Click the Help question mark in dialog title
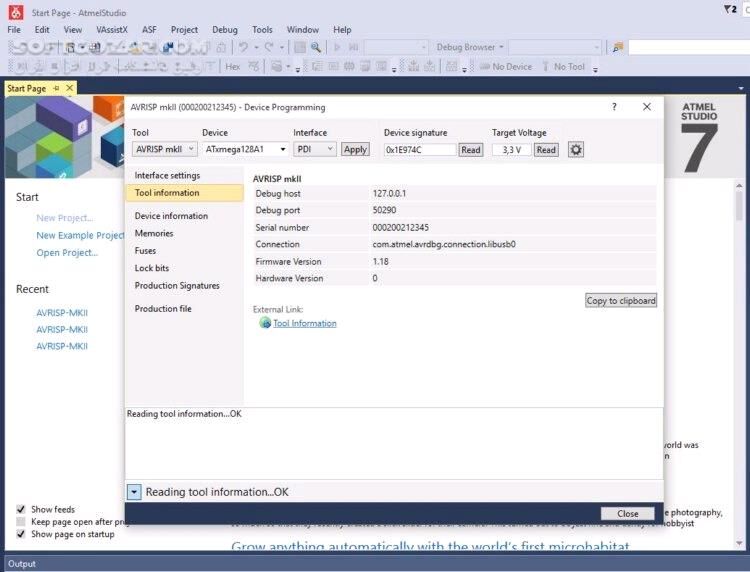Screen dimensions: 750x572 click(614, 107)
